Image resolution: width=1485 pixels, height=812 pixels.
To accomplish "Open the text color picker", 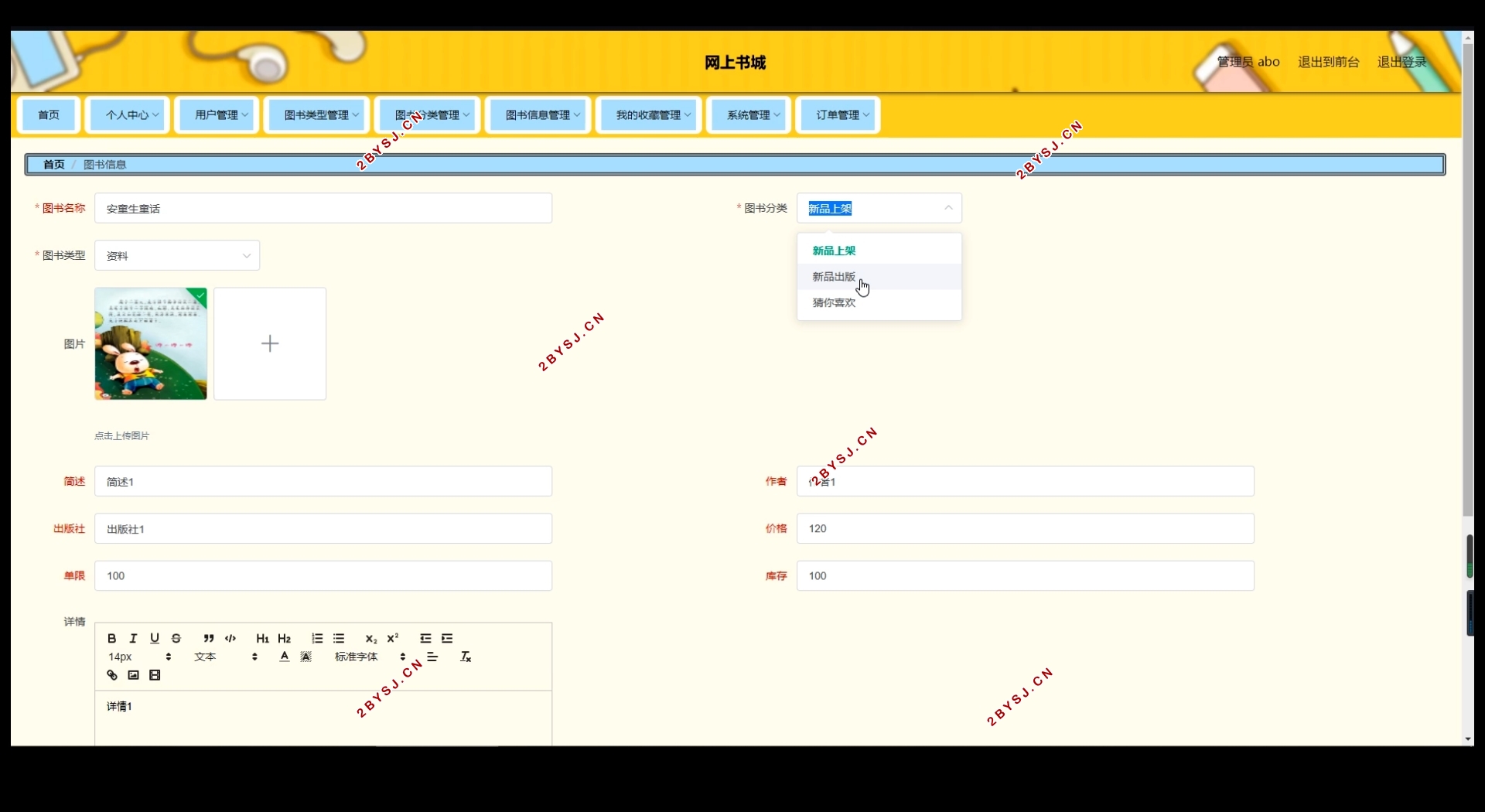I will point(285,657).
